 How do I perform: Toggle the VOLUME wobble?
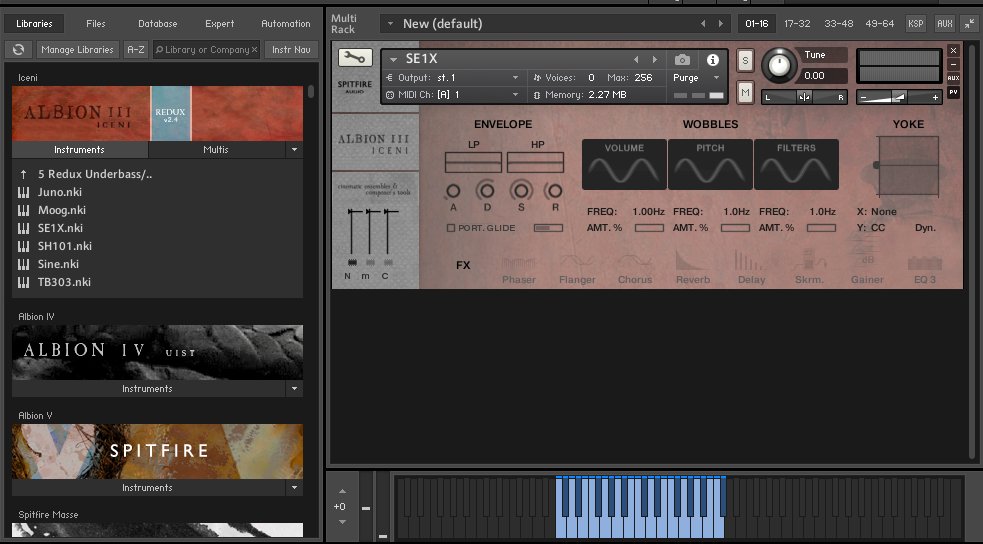(x=624, y=164)
